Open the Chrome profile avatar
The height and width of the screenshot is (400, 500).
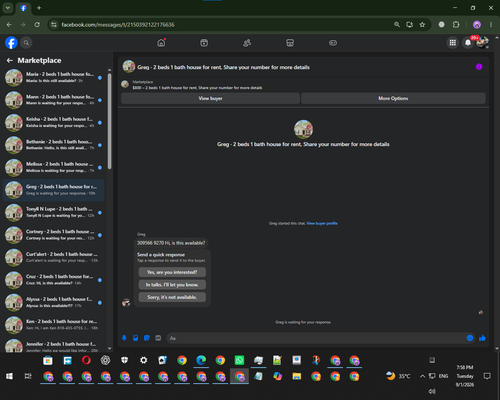[477, 25]
